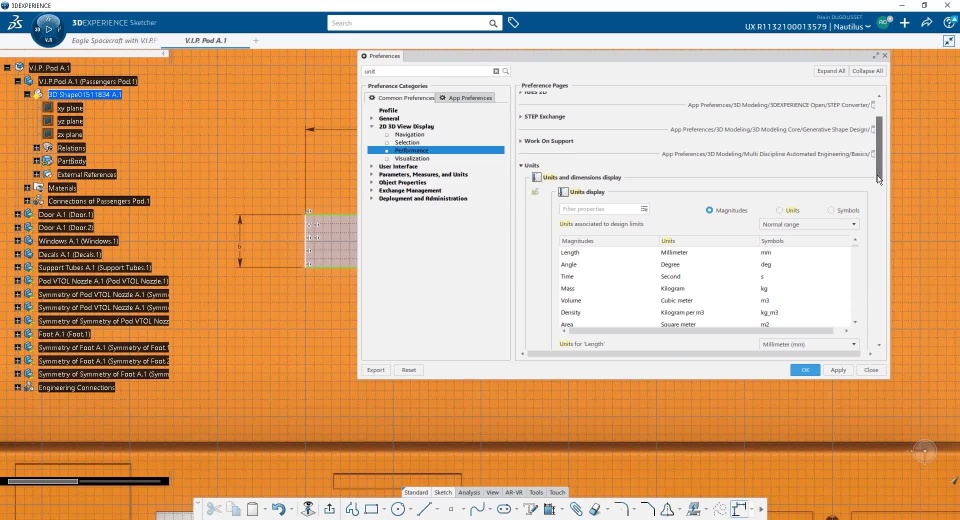
Task: Open the compass in the top-left corner
Action: [x=50, y=29]
